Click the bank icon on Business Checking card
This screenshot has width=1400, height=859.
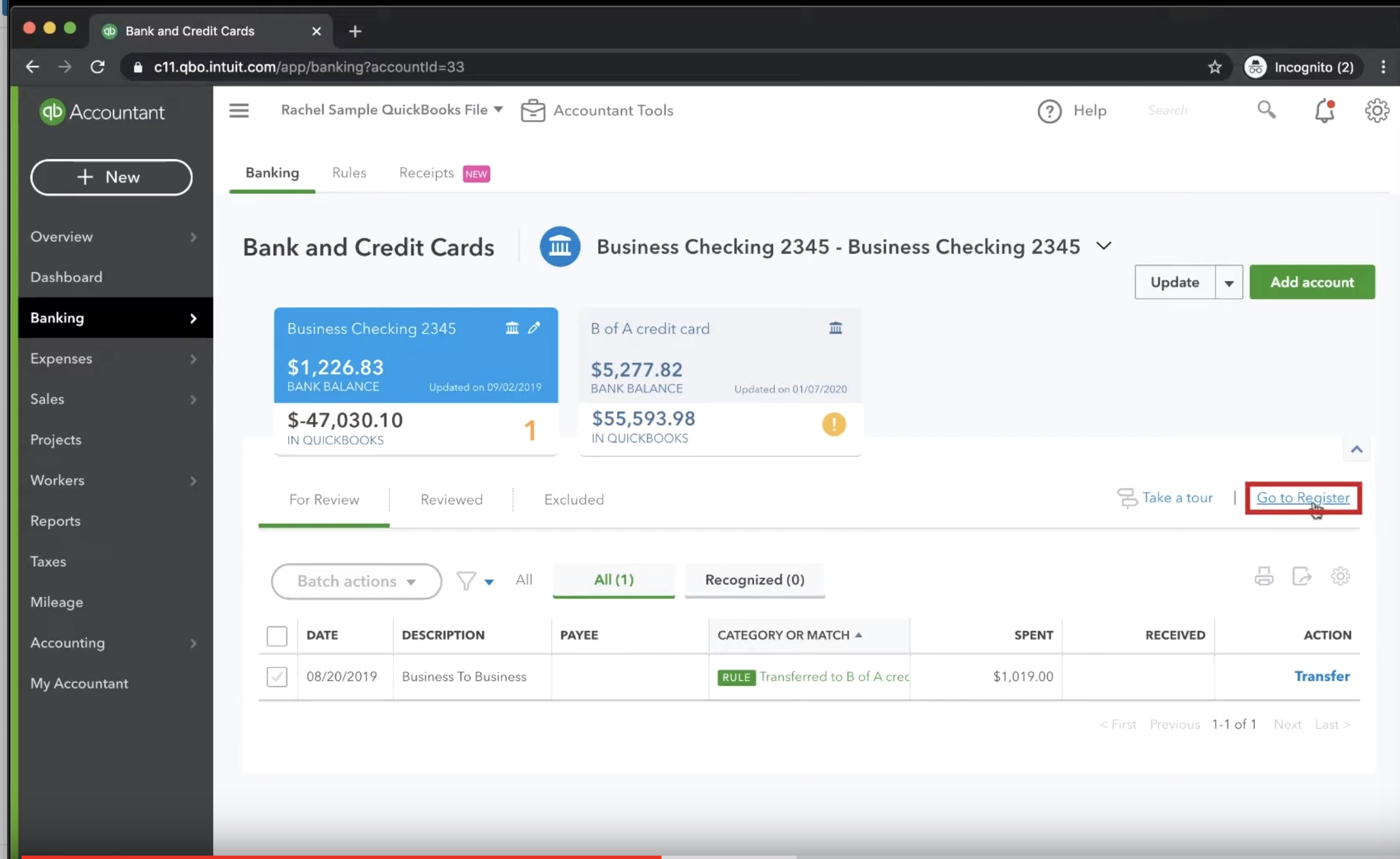point(512,328)
